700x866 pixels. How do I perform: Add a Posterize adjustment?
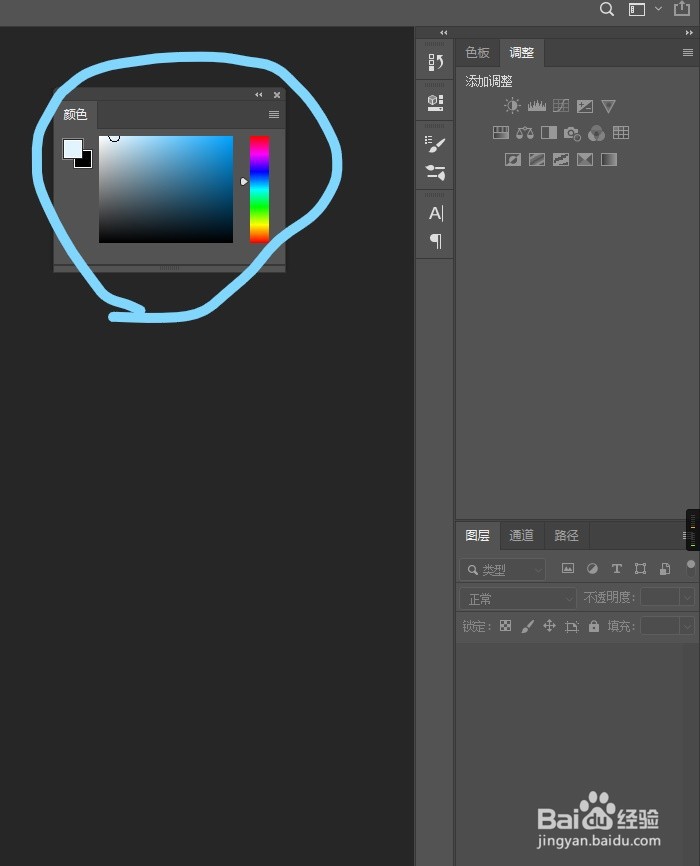536,160
